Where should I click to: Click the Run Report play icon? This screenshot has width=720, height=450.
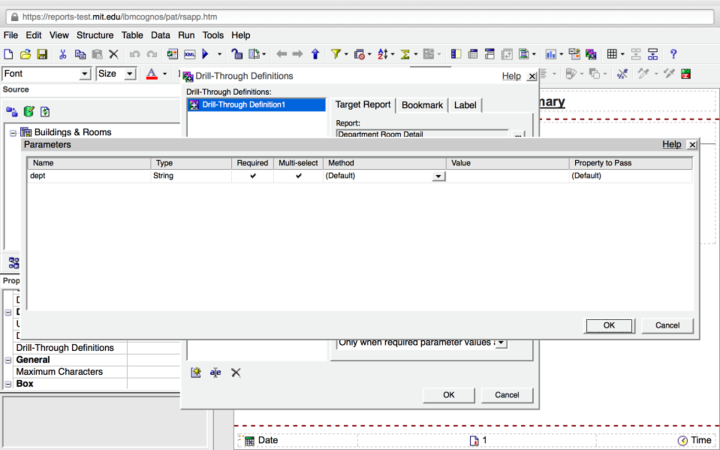(206, 54)
